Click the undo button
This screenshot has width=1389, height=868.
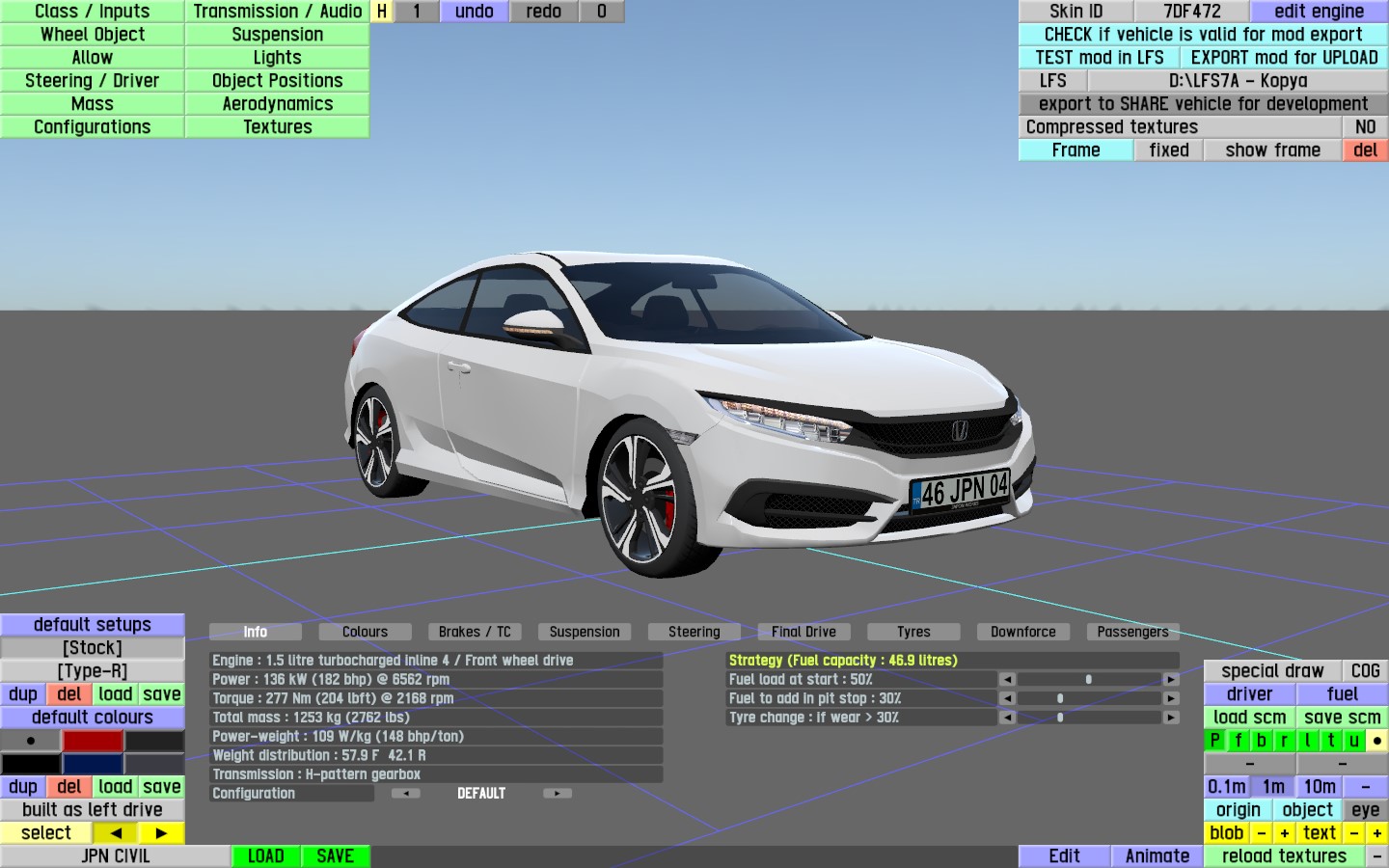coord(474,12)
